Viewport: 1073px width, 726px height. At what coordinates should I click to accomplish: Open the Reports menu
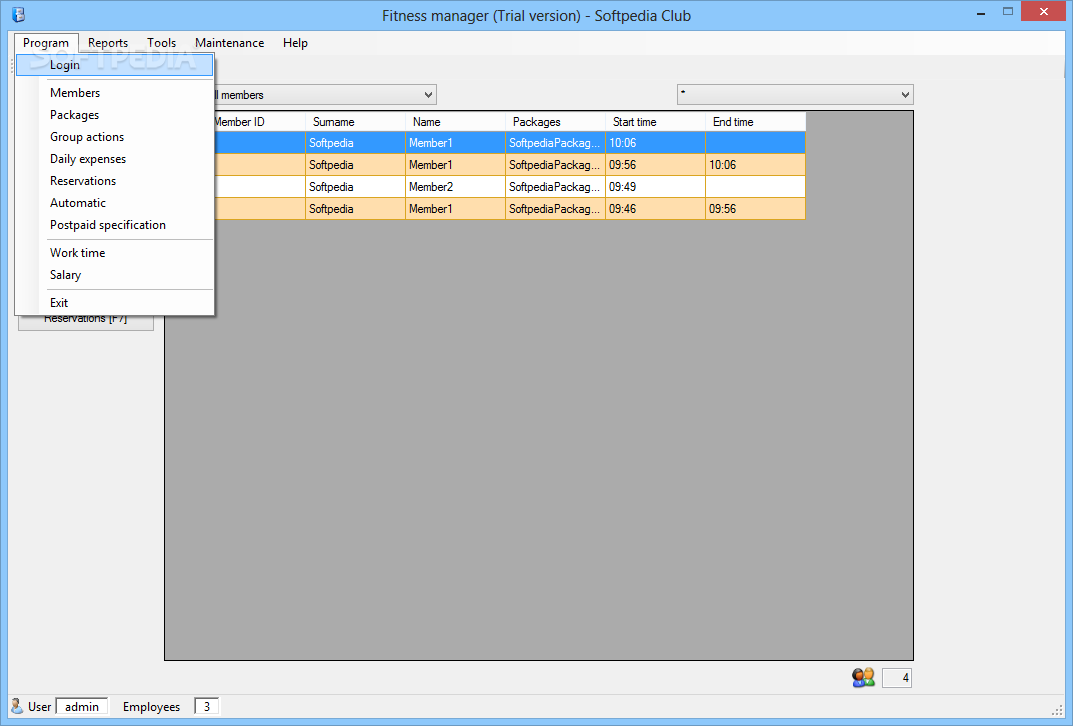(108, 42)
